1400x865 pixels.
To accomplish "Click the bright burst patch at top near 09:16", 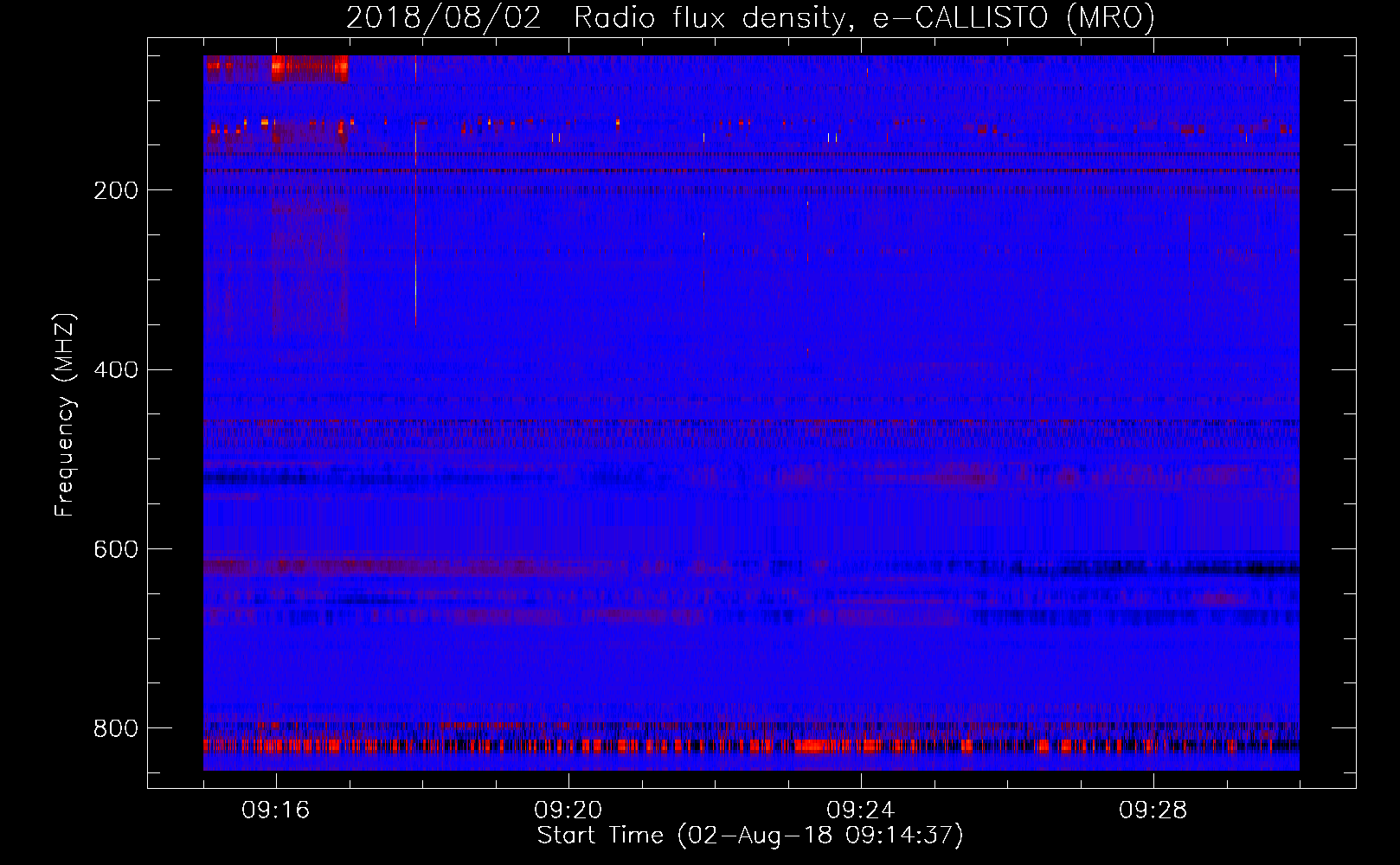I will click(x=310, y=67).
